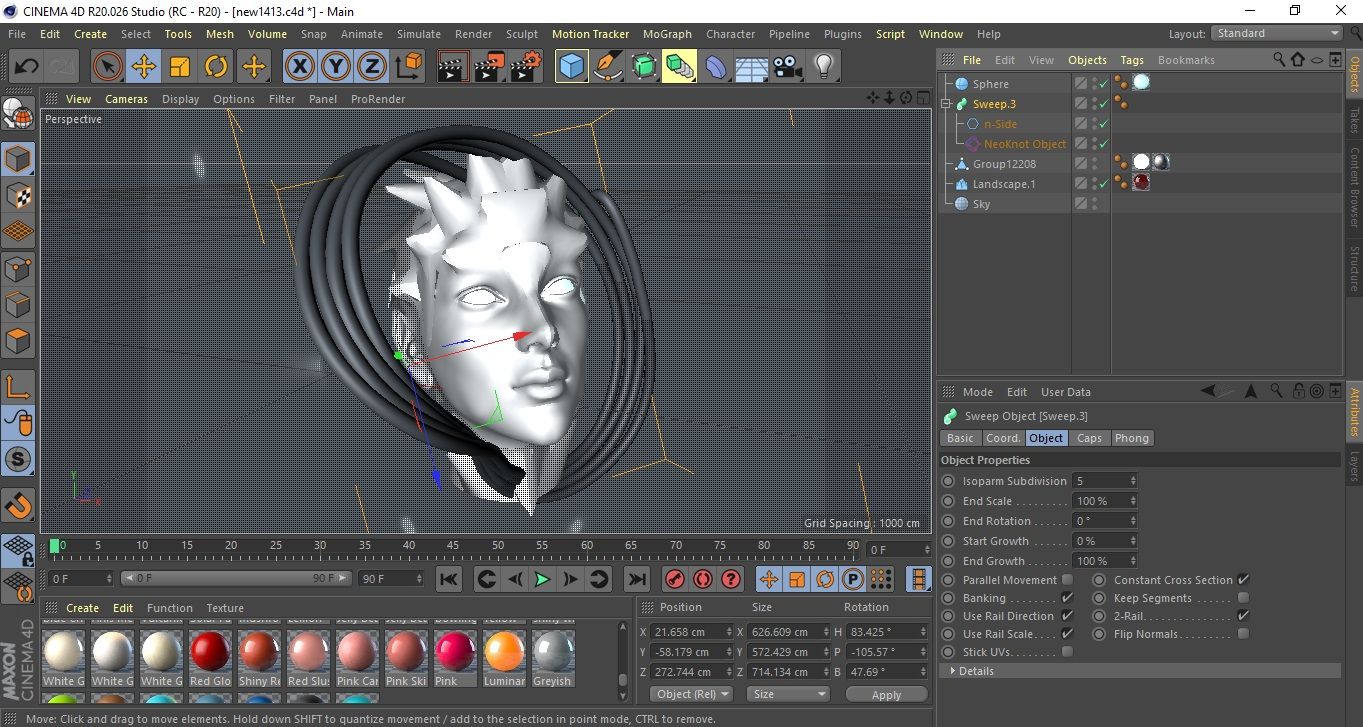Screen dimensions: 1363x727
Task: Click the Record active objects button
Action: pos(675,579)
